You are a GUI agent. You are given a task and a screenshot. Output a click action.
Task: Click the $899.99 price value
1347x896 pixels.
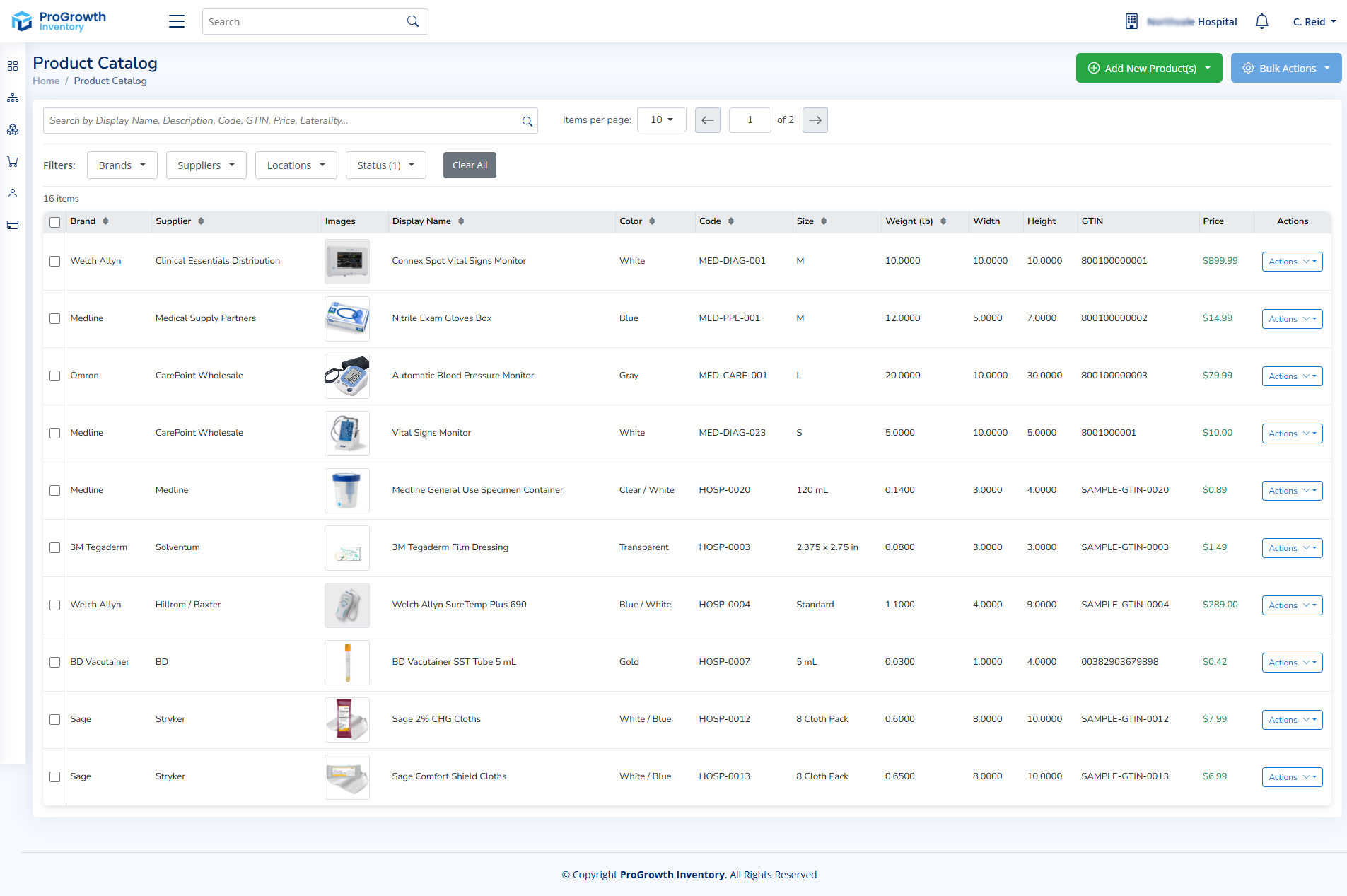1220,261
